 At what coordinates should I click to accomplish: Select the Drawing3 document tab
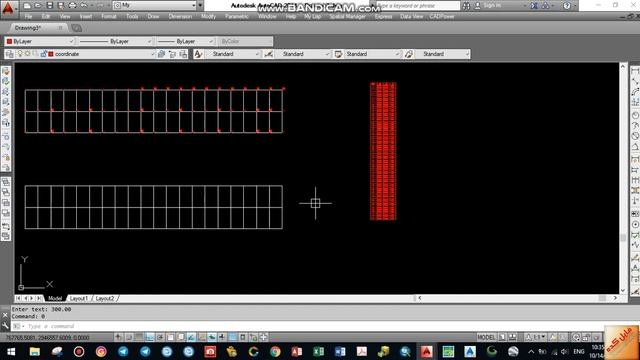click(x=38, y=28)
